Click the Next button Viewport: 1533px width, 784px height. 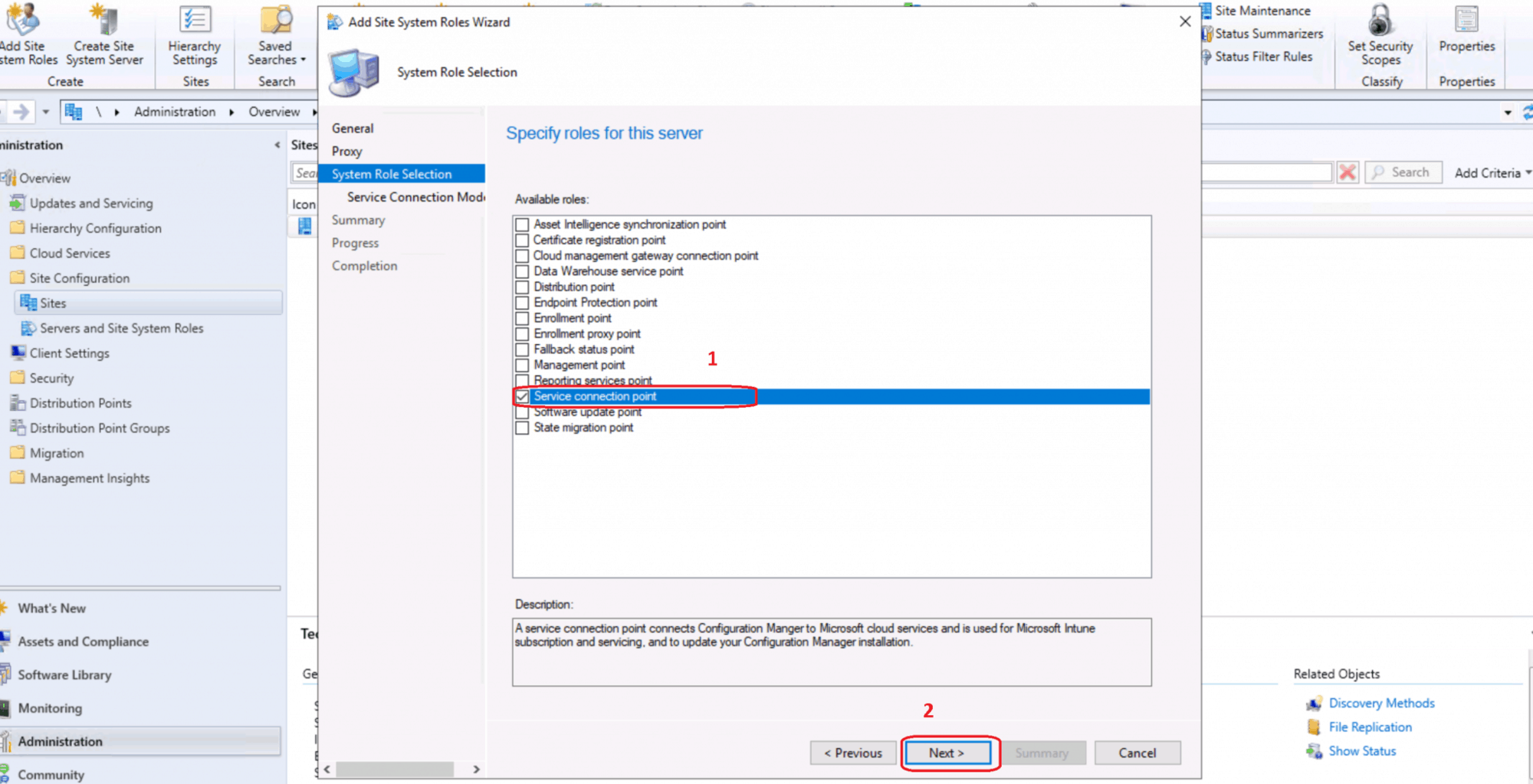pyautogui.click(x=947, y=753)
